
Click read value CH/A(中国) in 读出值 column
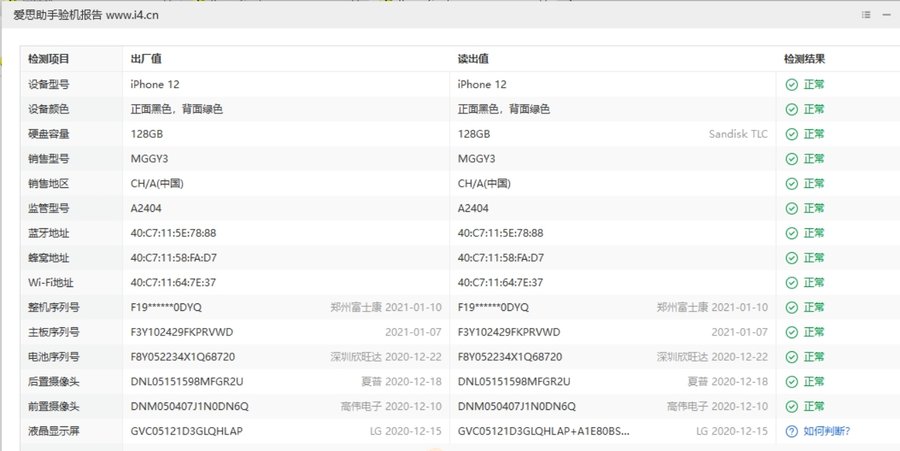tap(484, 184)
